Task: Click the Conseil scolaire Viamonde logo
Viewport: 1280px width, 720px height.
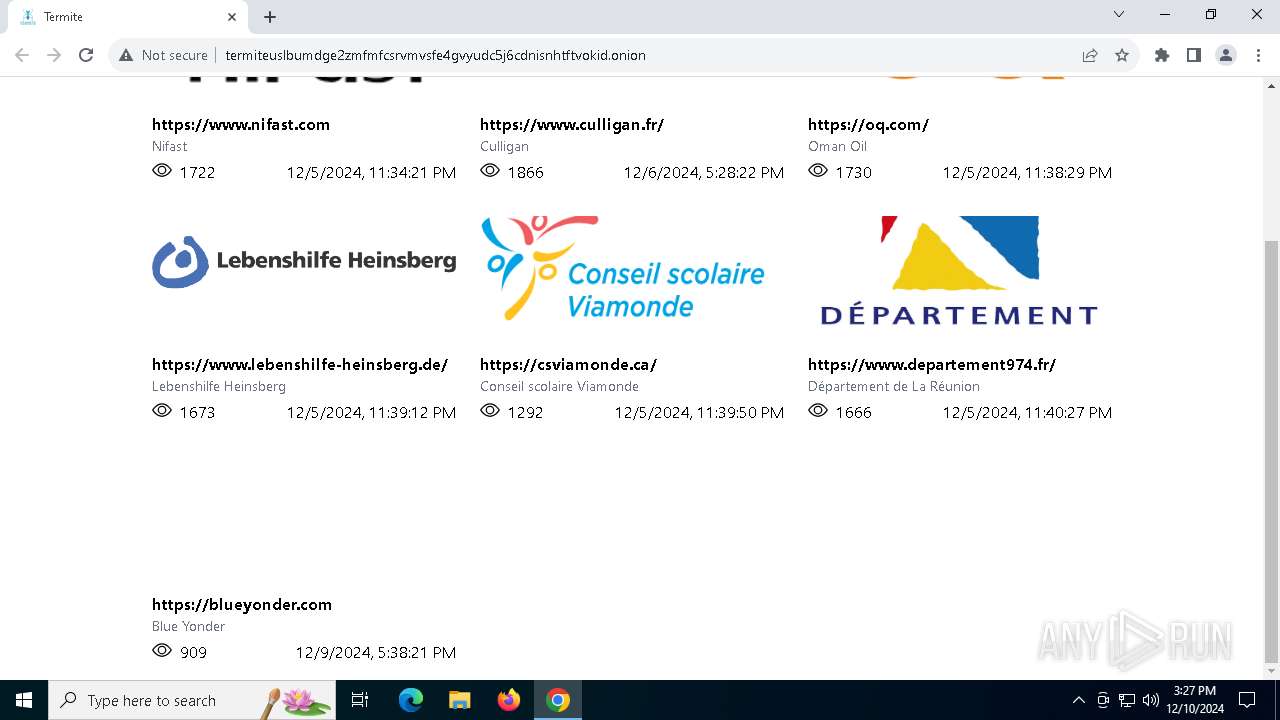Action: click(x=622, y=268)
